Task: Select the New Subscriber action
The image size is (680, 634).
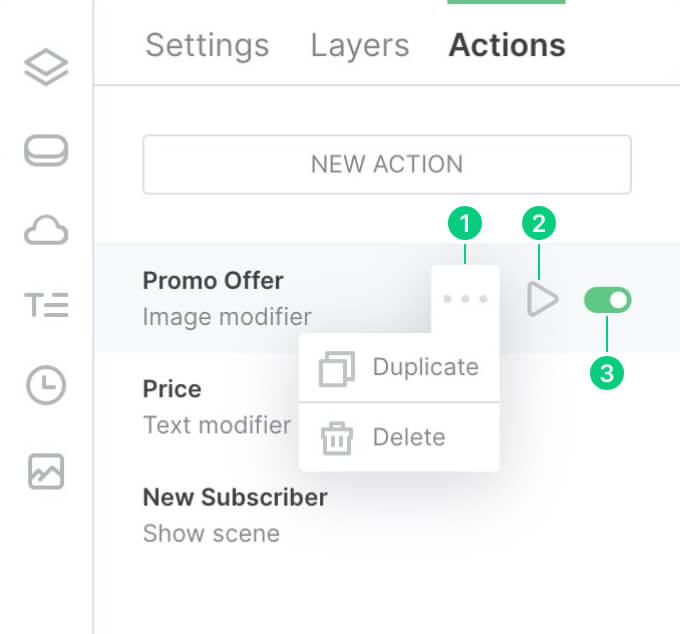Action: (235, 514)
